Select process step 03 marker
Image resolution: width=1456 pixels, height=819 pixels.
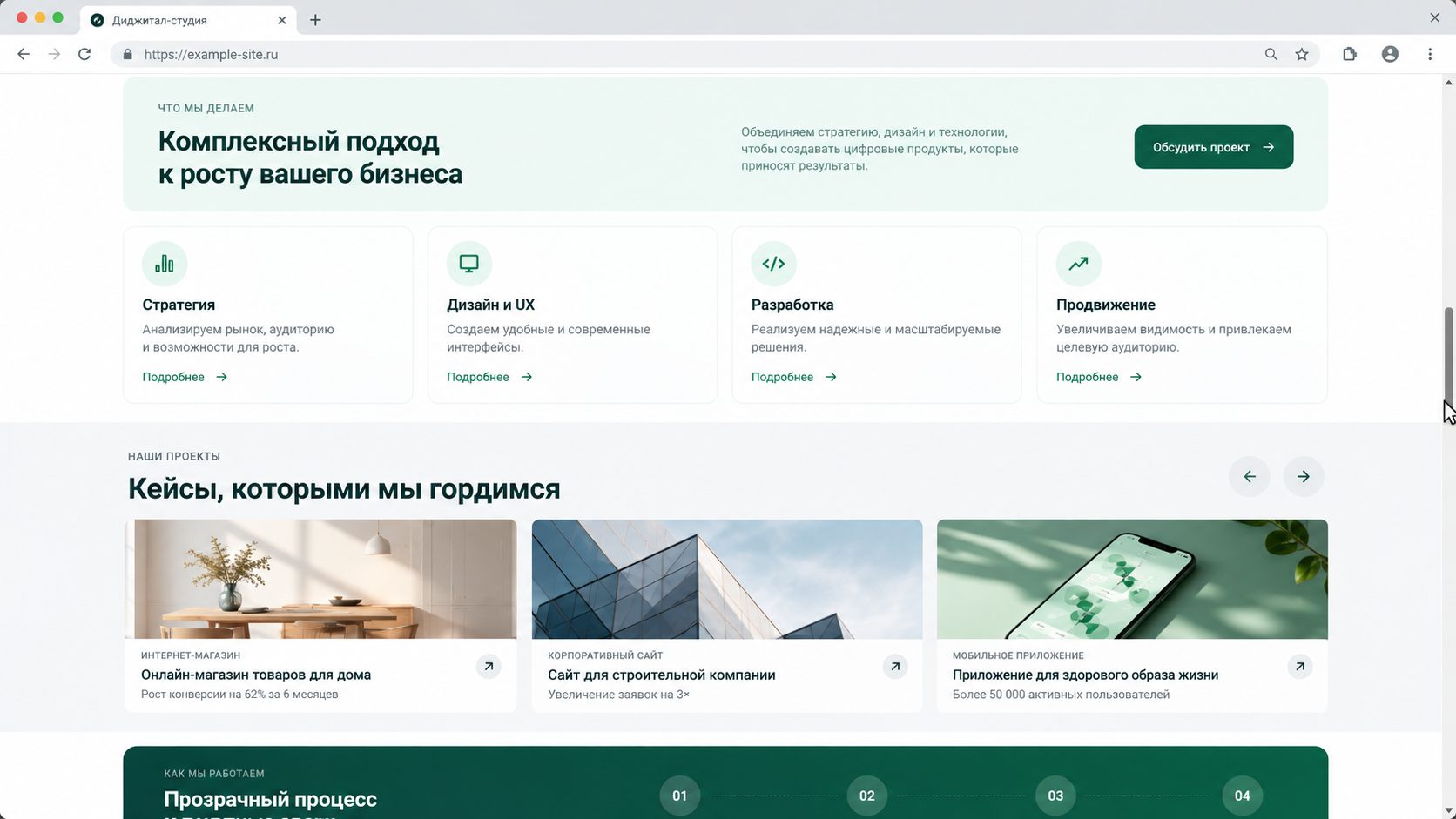(x=1055, y=796)
